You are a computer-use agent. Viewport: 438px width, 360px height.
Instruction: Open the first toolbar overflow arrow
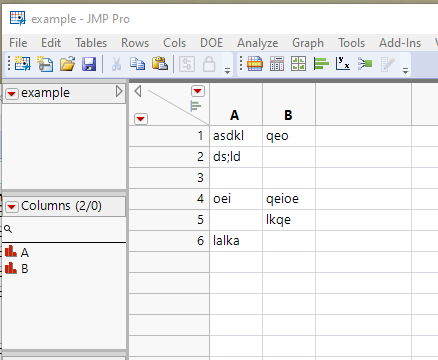coord(228,71)
